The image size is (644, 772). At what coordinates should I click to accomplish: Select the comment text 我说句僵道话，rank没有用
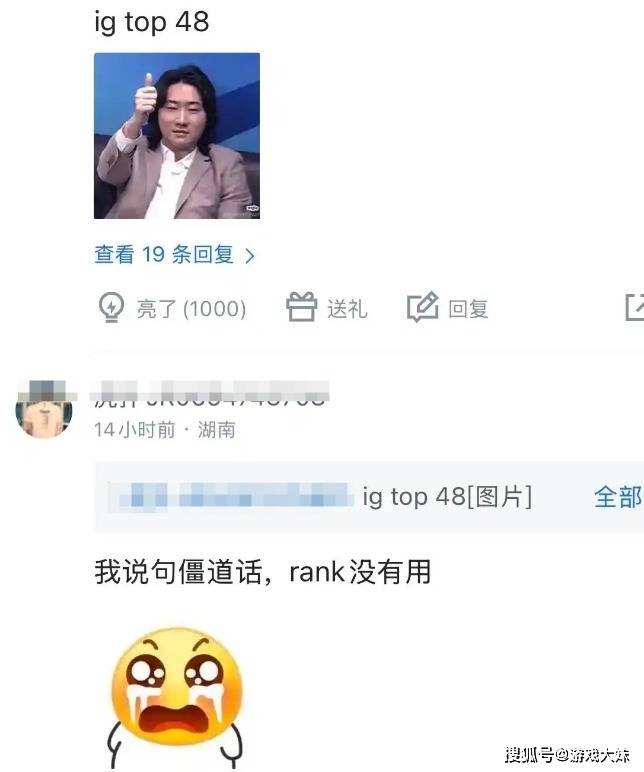pos(262,572)
